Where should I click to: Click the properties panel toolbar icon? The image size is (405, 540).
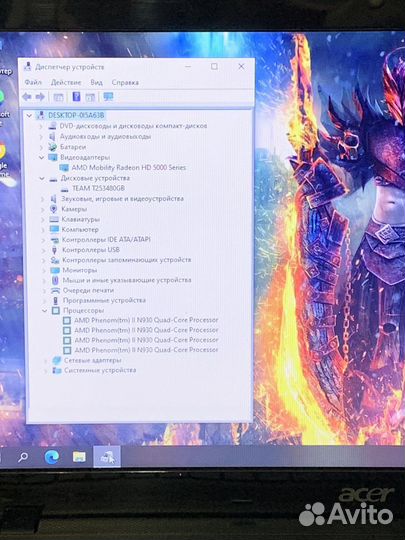[90, 97]
